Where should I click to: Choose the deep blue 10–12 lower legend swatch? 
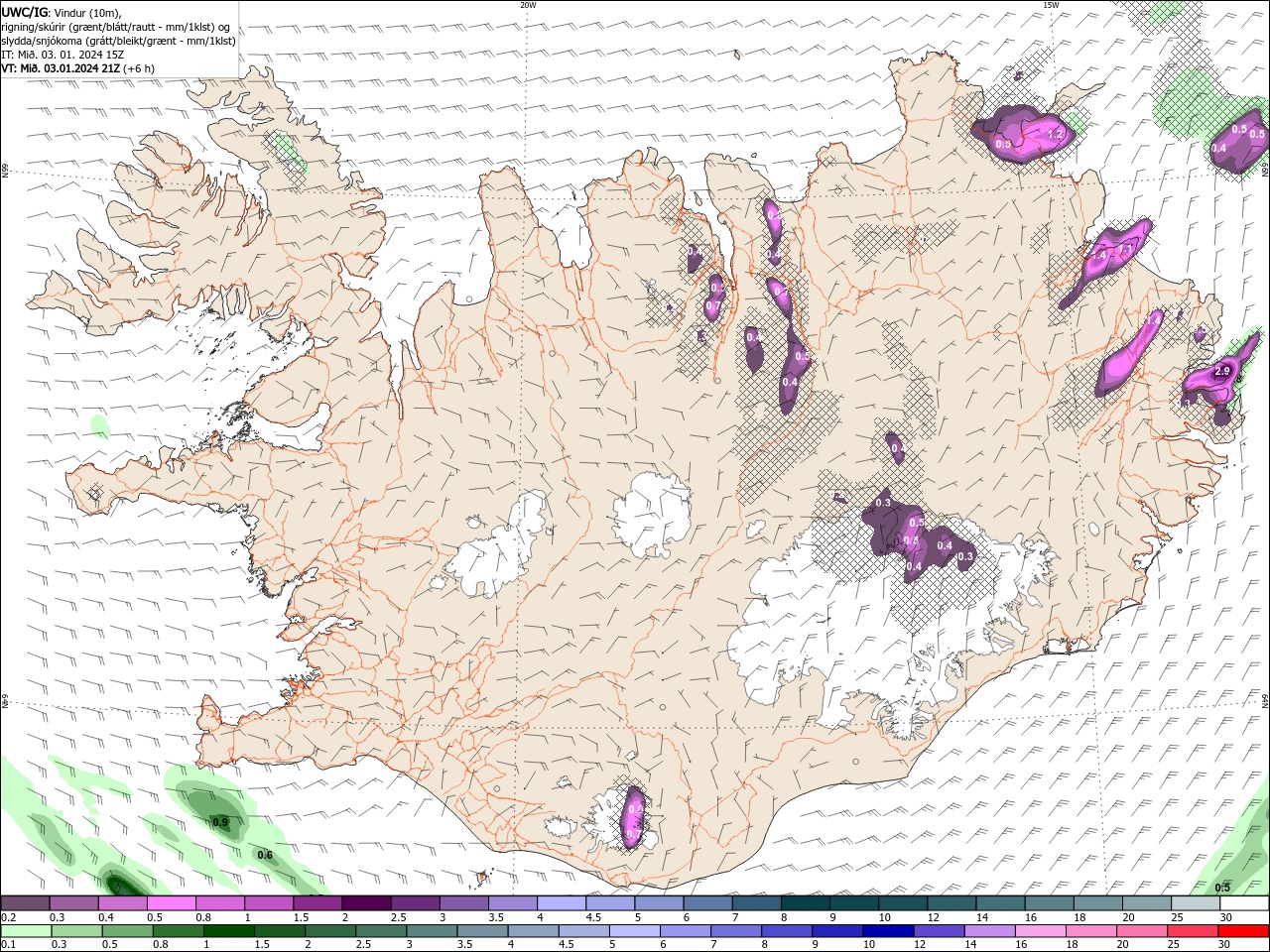coord(888,931)
